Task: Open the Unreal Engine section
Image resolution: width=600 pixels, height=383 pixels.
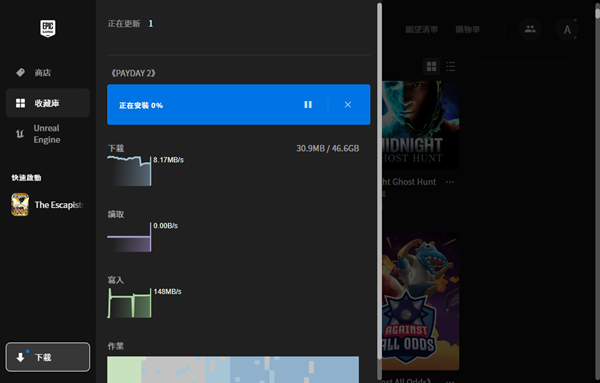Action: (47, 134)
